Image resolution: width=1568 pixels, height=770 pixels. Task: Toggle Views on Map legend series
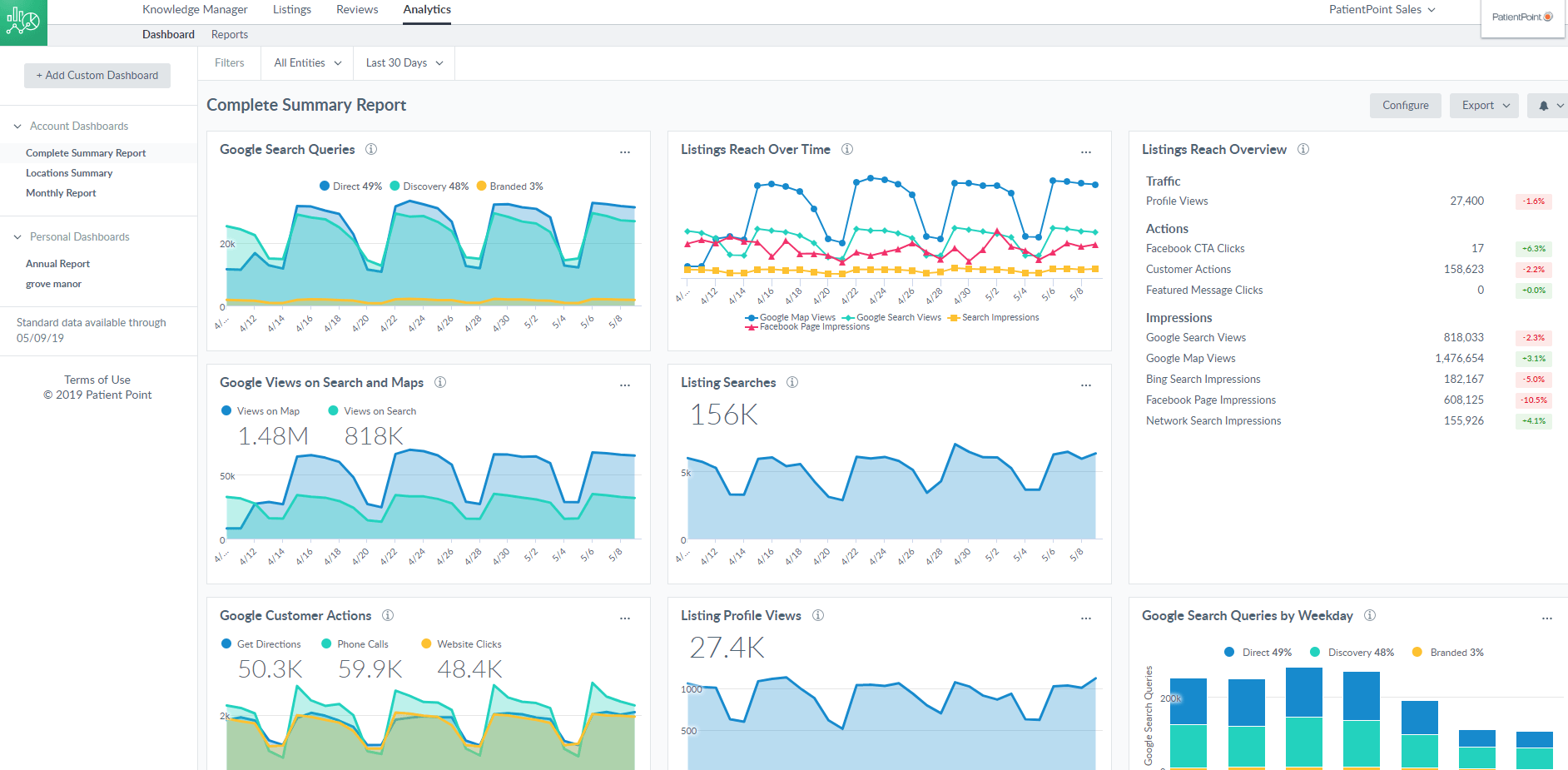pyautogui.click(x=261, y=411)
